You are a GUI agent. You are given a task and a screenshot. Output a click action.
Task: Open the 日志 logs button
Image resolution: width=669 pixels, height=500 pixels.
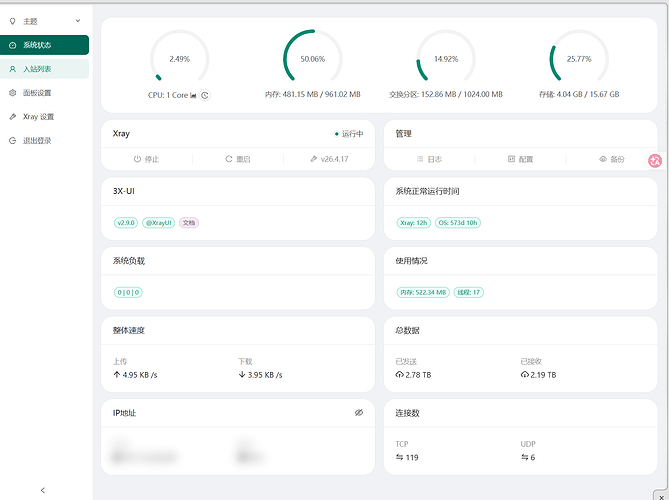pos(429,159)
